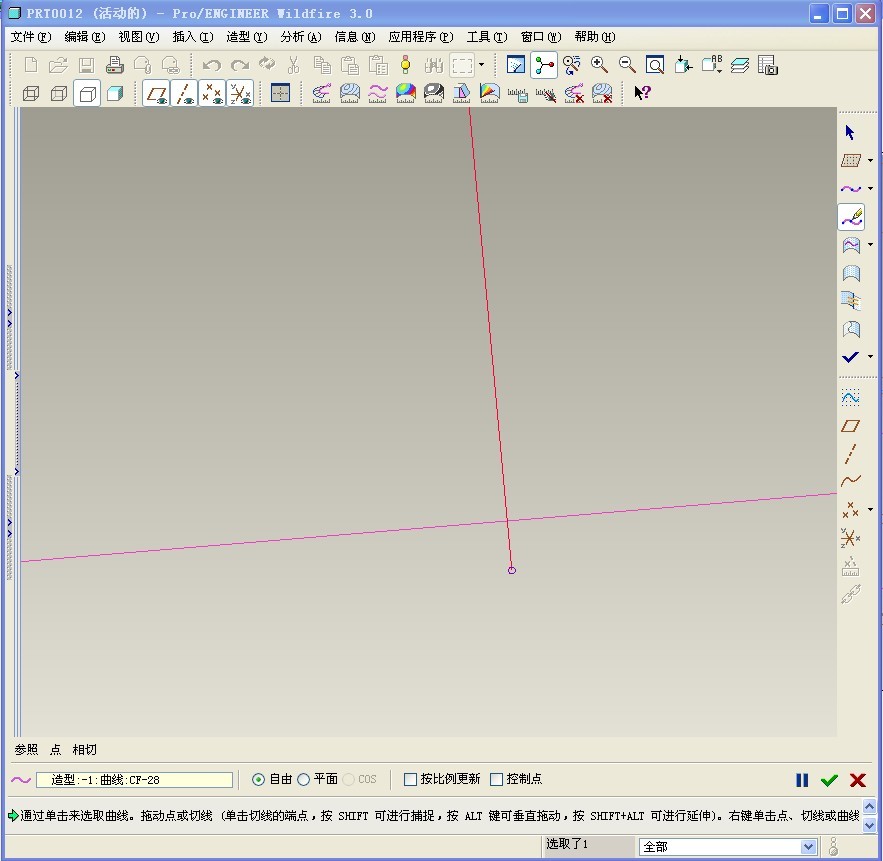Expand the checkmark tool dropdown arrow
The width and height of the screenshot is (883, 861).
coord(871,356)
